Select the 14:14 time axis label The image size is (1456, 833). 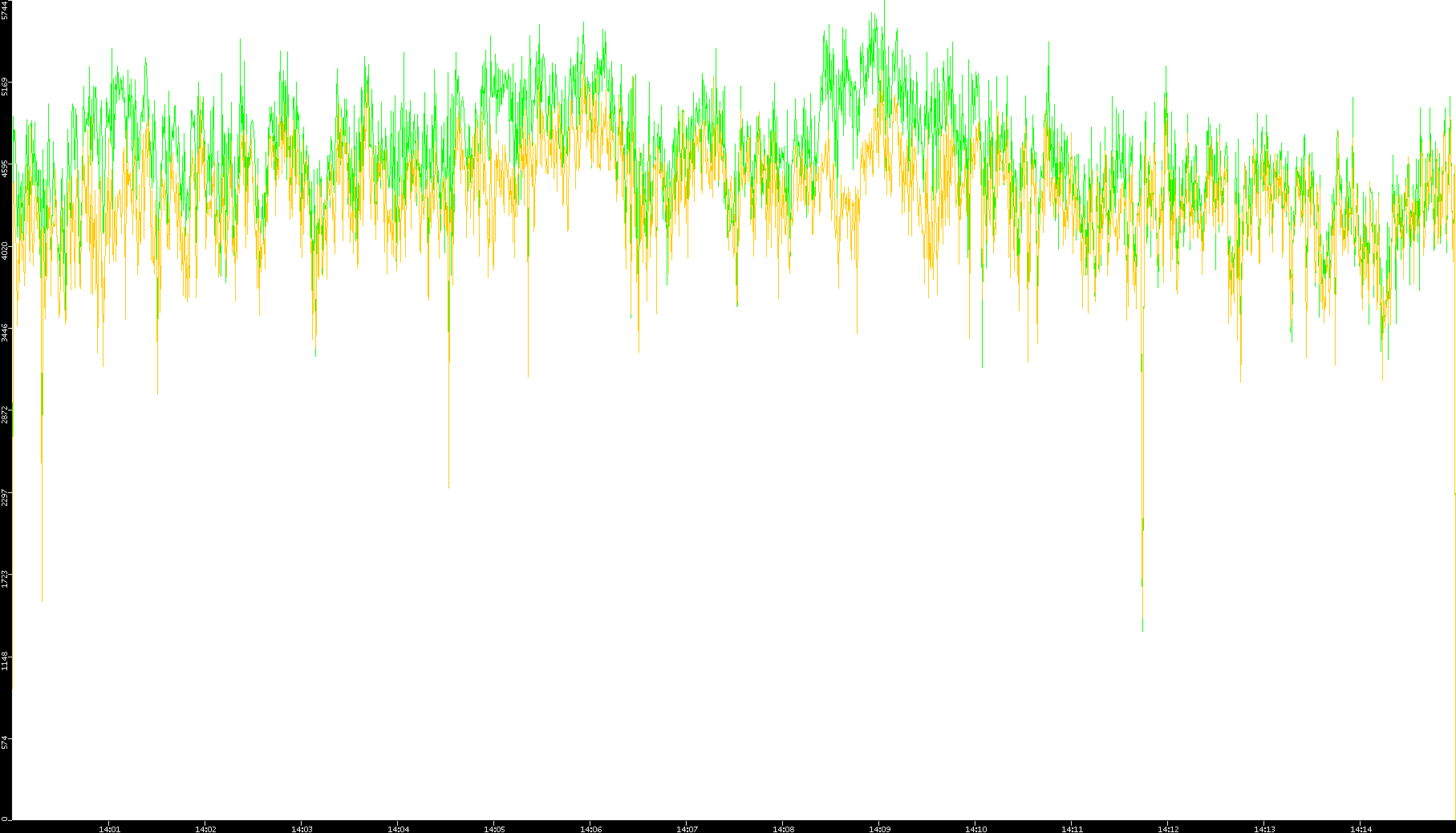[1361, 829]
